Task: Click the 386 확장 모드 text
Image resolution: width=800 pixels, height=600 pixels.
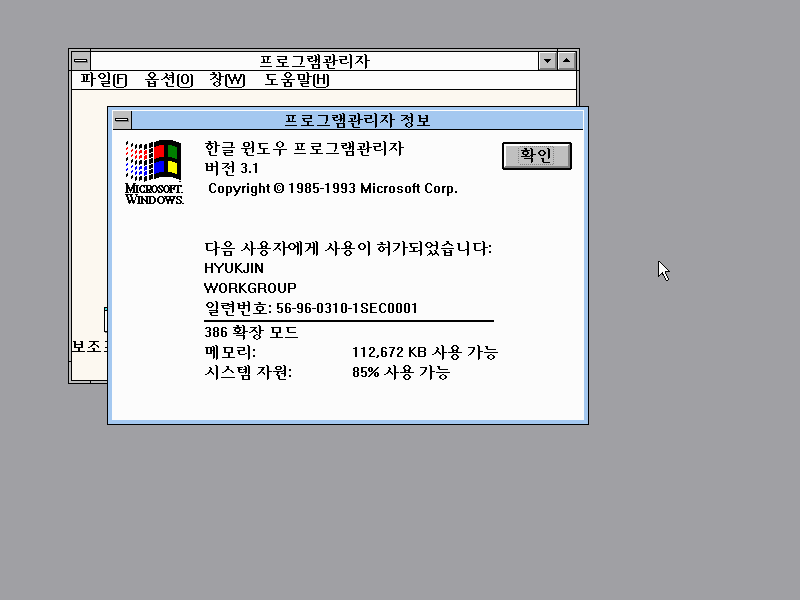Action: pyautogui.click(x=251, y=332)
